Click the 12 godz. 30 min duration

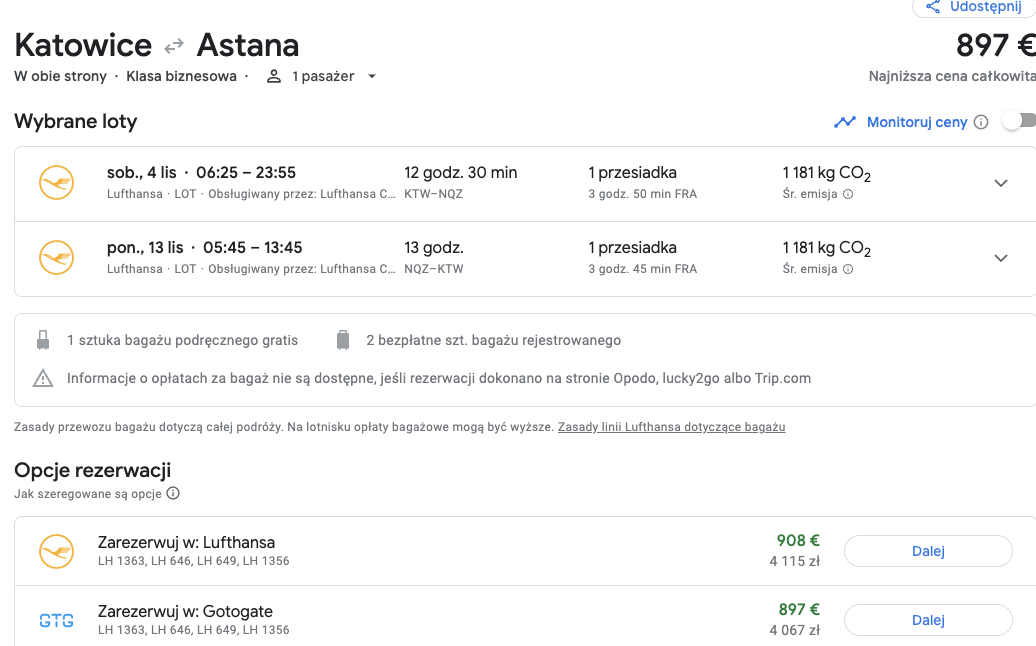[x=461, y=172]
